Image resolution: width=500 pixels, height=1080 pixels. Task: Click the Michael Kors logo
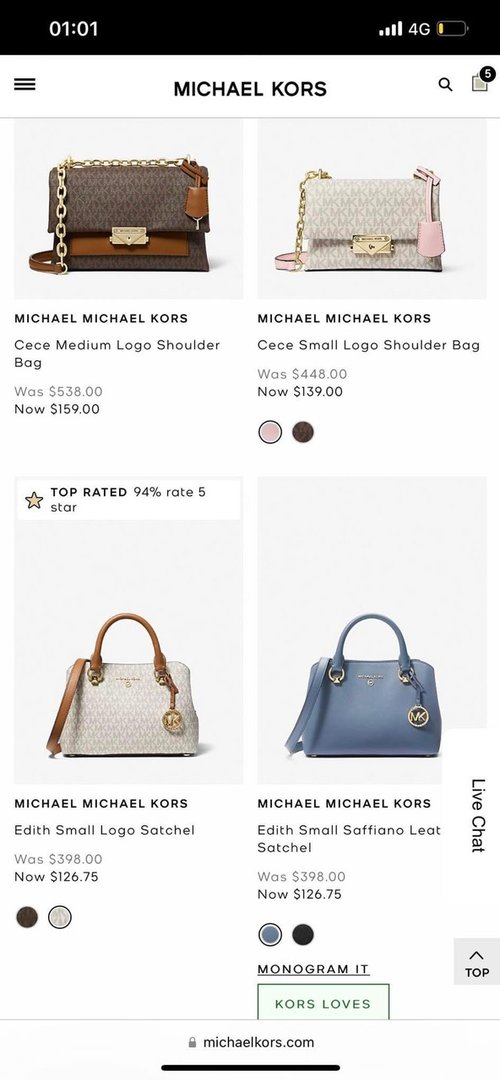click(250, 89)
